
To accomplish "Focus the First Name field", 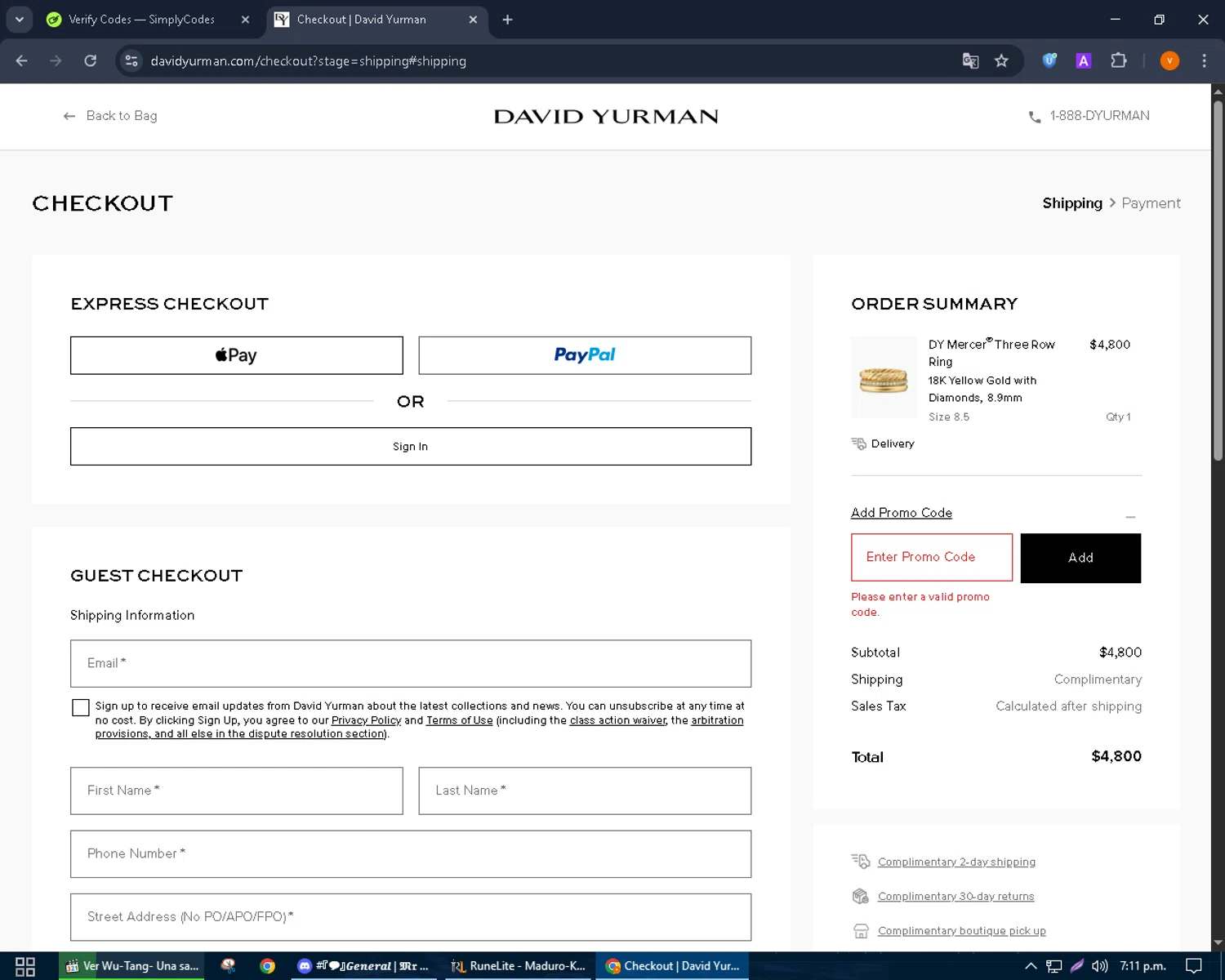I will (237, 791).
